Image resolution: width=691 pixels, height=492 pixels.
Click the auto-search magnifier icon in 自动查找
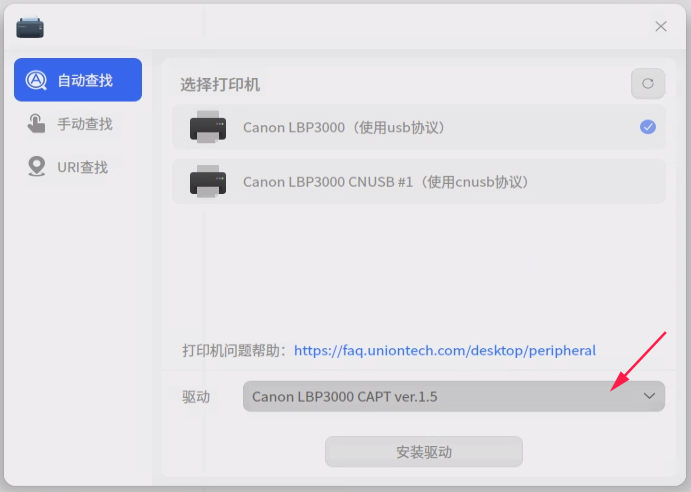36,80
